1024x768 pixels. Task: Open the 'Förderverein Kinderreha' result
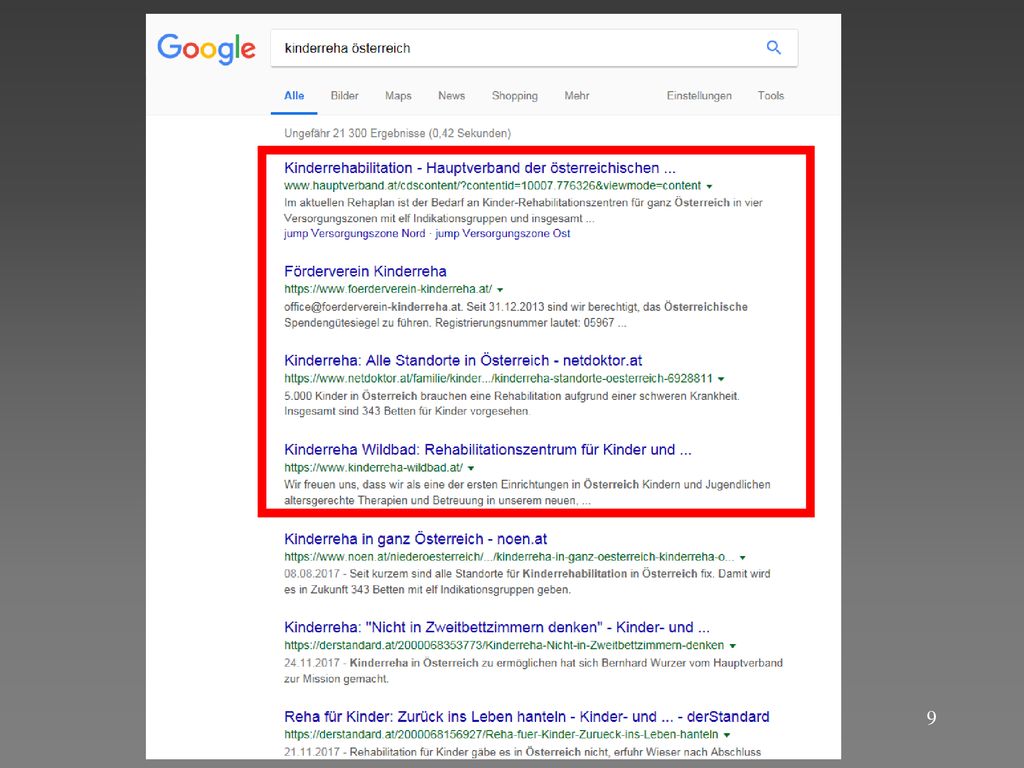click(x=365, y=271)
